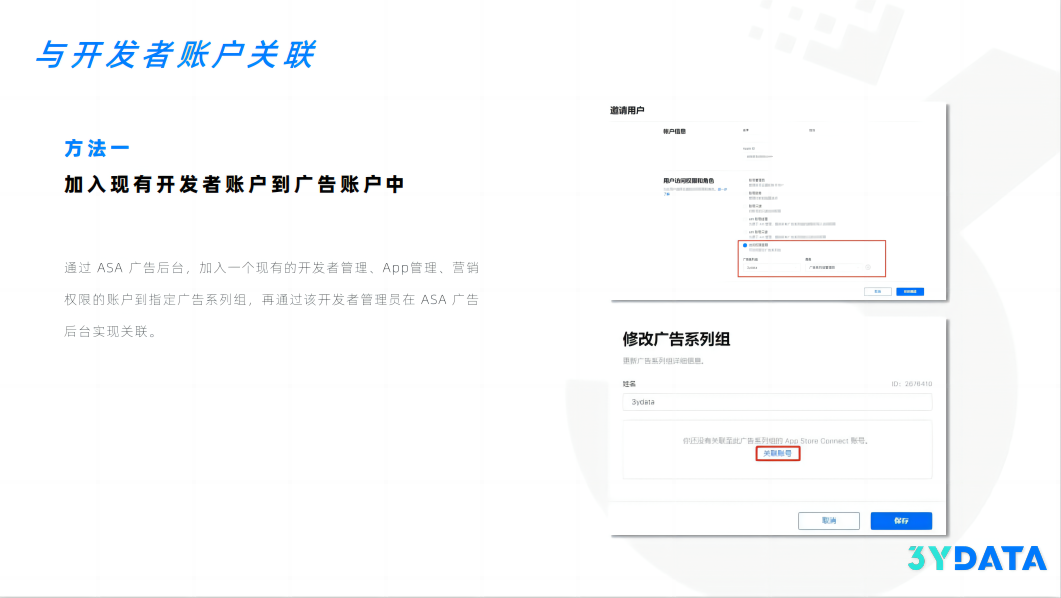Click the paragraph starting 通过 ASA 广告后台
1061x598 pixels.
pyautogui.click(x=272, y=300)
